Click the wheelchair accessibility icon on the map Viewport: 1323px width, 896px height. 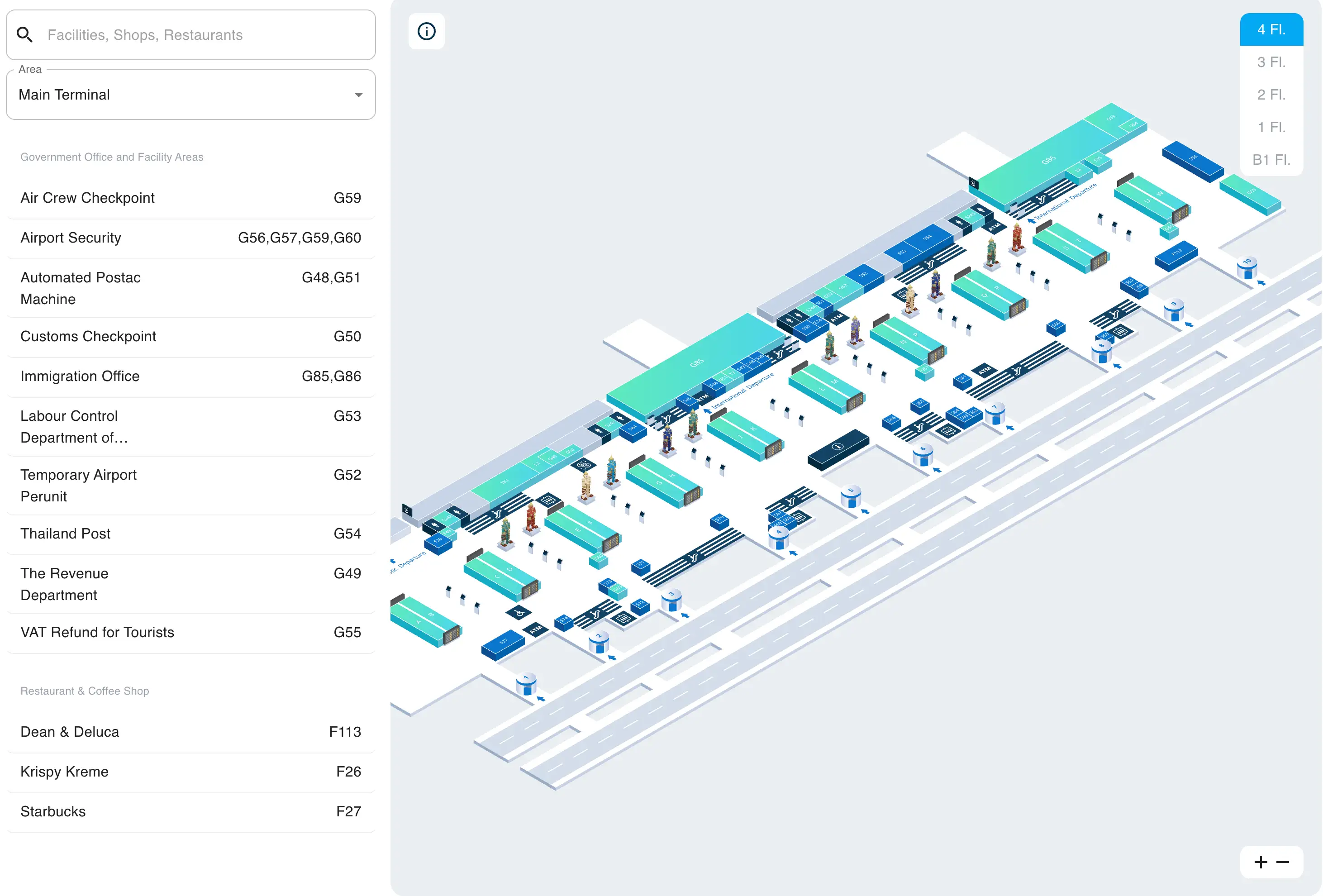(519, 613)
